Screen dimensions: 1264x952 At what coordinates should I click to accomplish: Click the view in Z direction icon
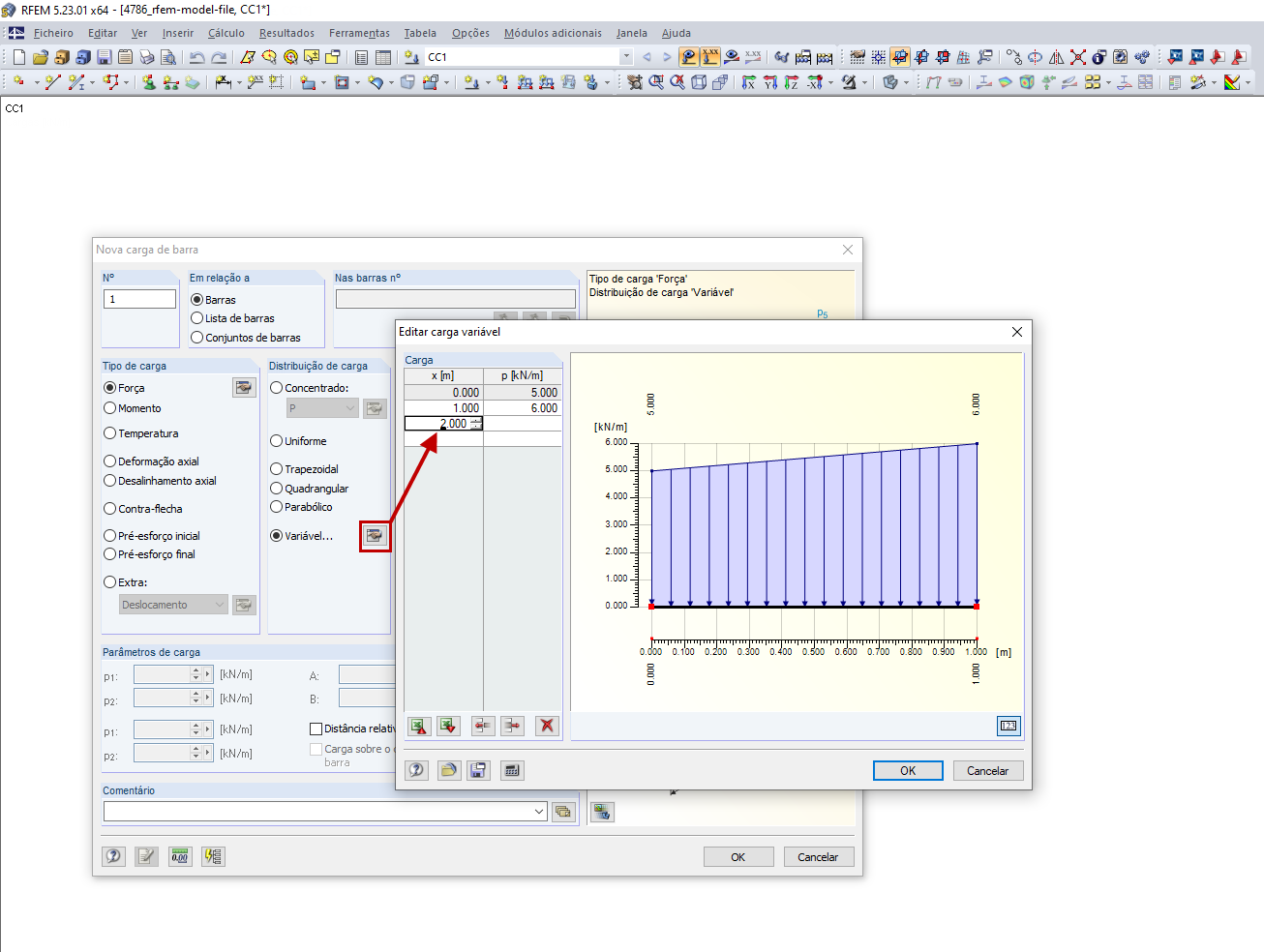[791, 82]
